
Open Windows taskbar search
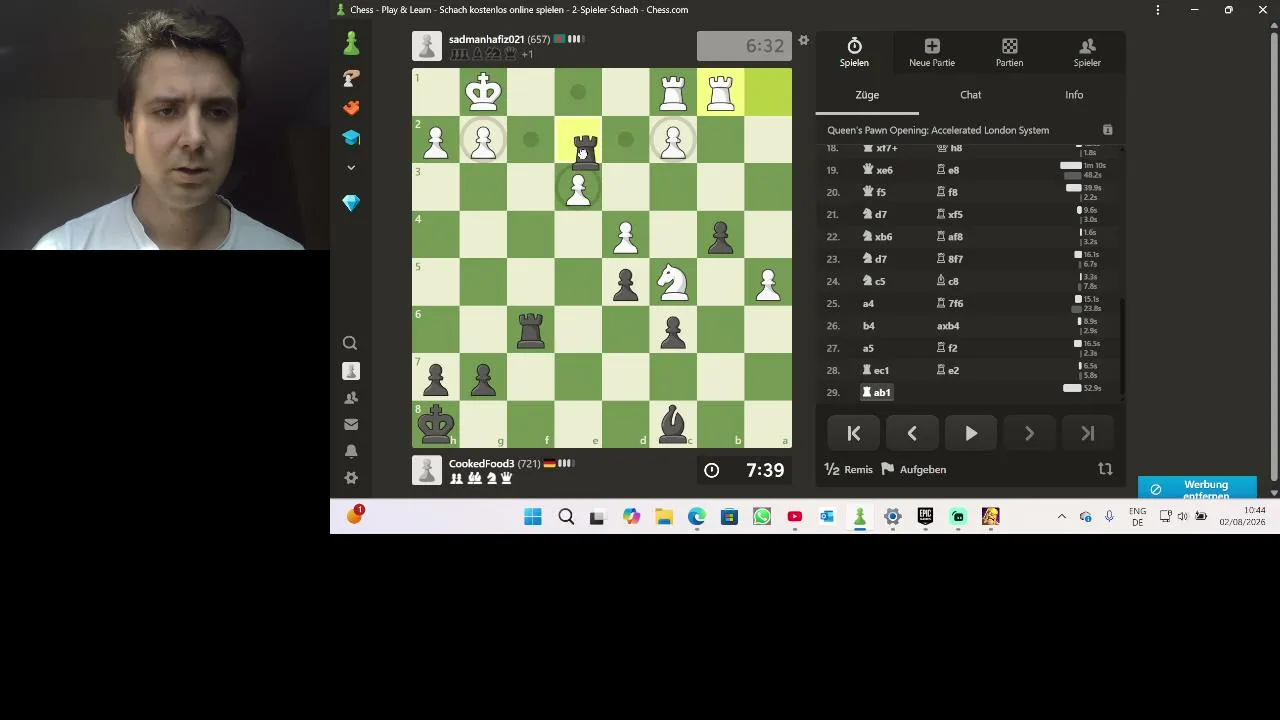[x=566, y=517]
